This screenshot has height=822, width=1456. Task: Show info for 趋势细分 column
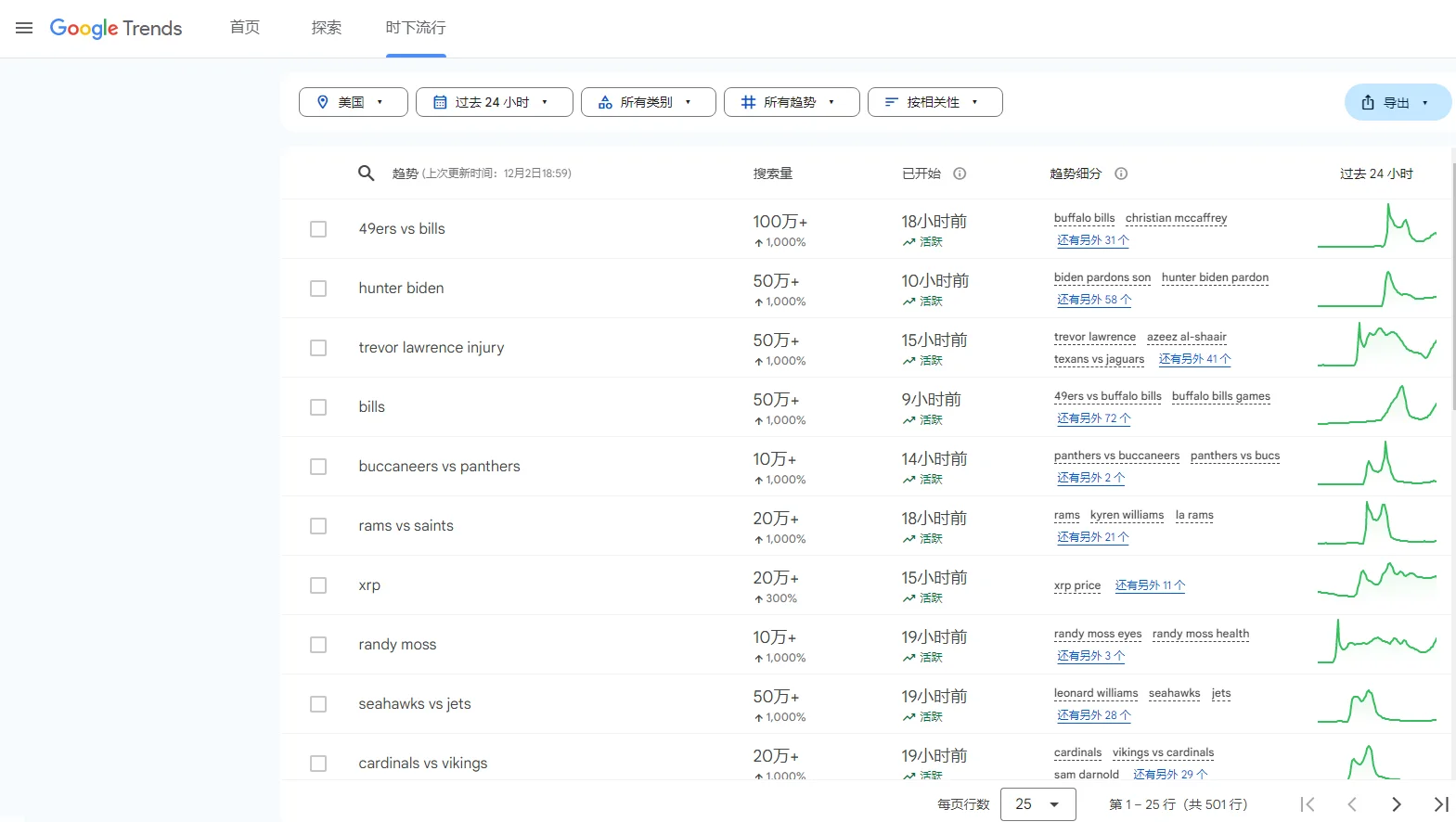tap(1121, 173)
